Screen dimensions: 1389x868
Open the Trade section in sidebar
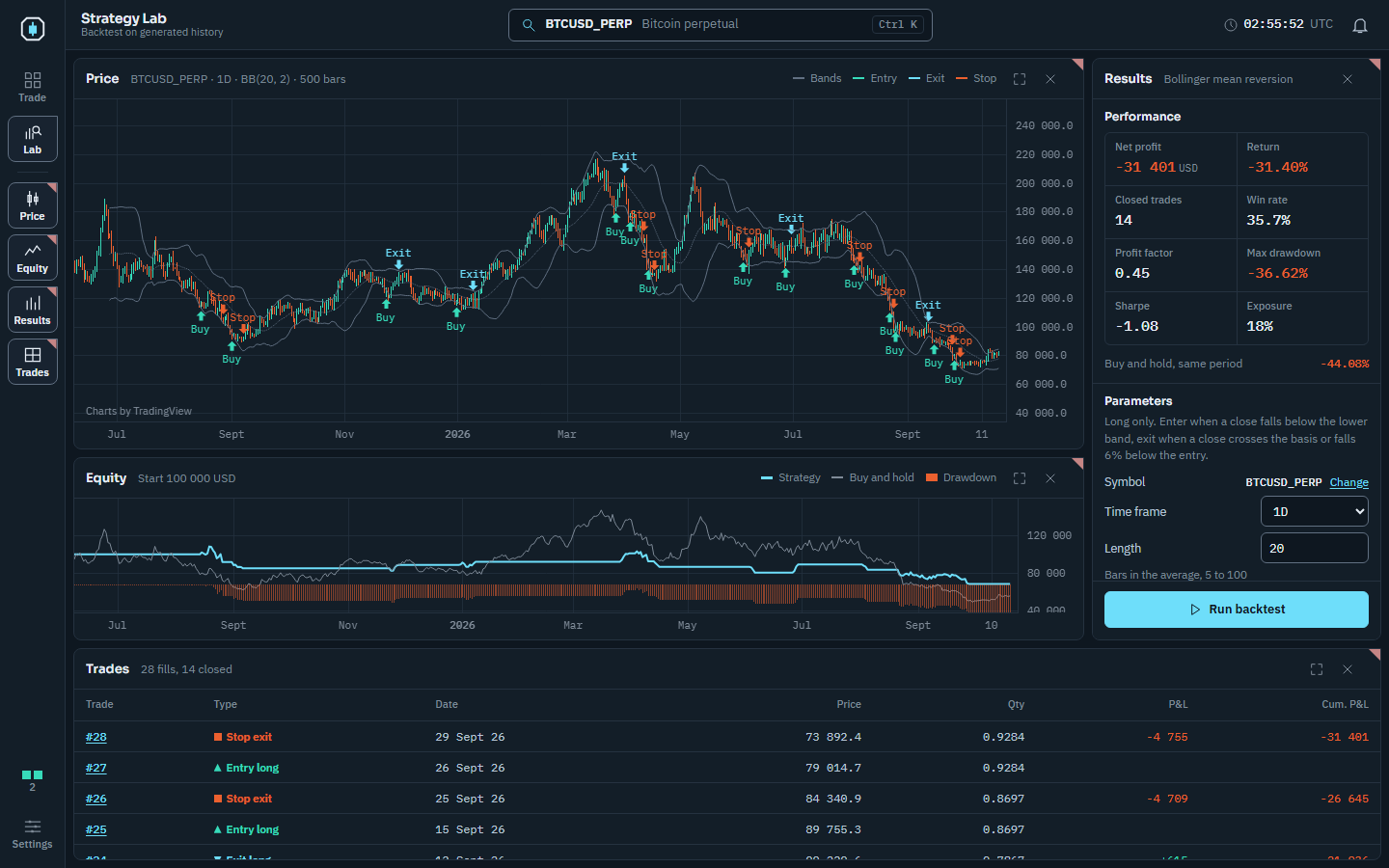[x=33, y=87]
